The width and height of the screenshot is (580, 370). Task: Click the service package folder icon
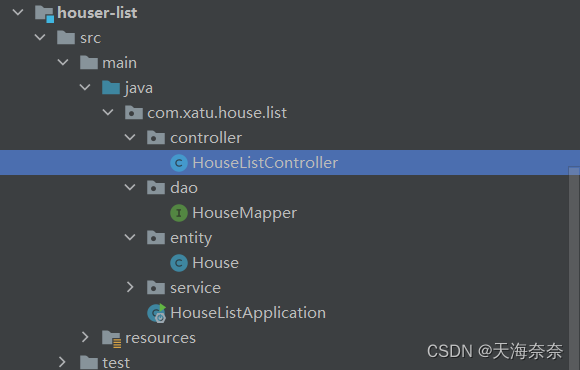[156, 287]
